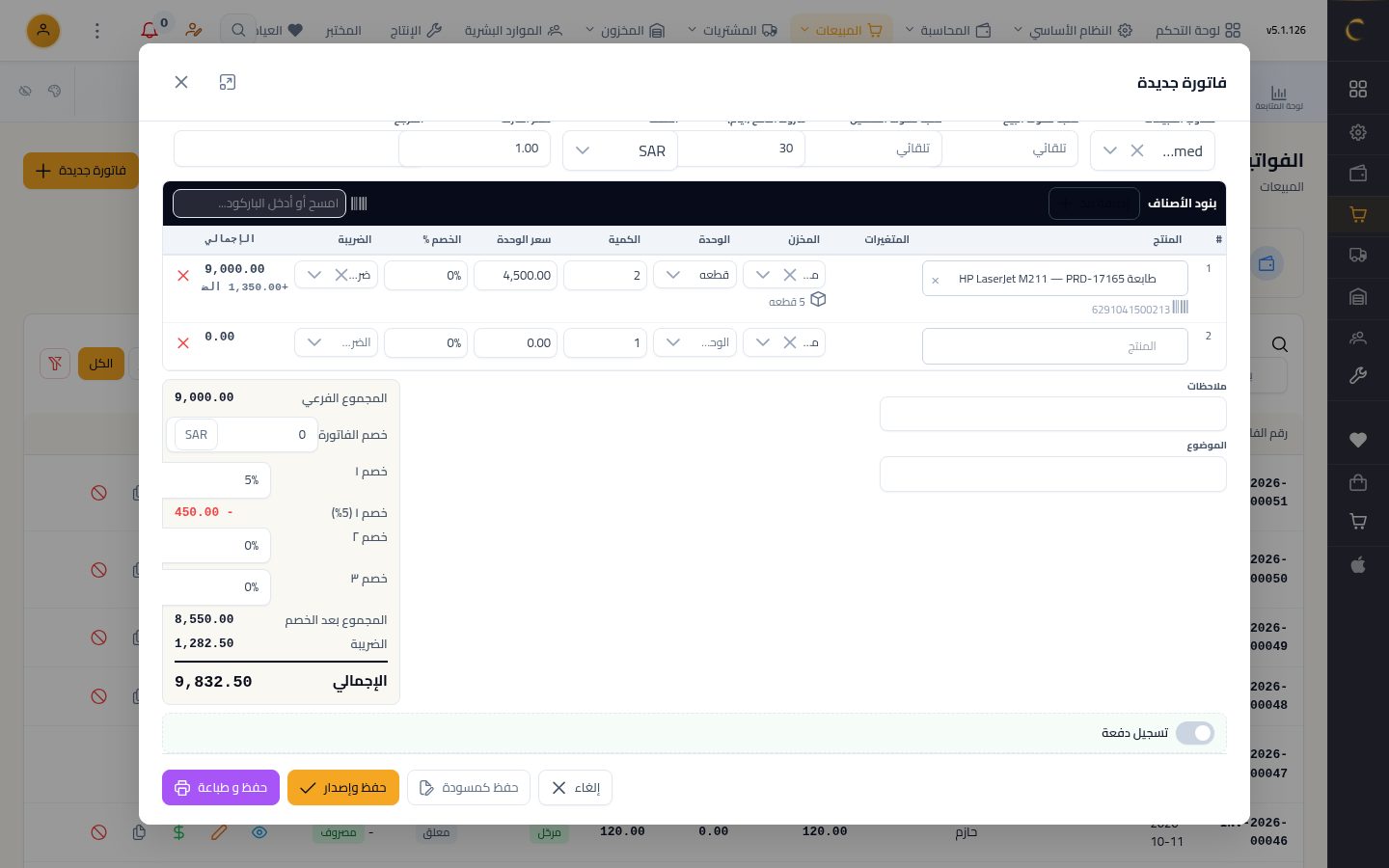Go to لوحة التحكم in the top navigation

coord(1199,31)
